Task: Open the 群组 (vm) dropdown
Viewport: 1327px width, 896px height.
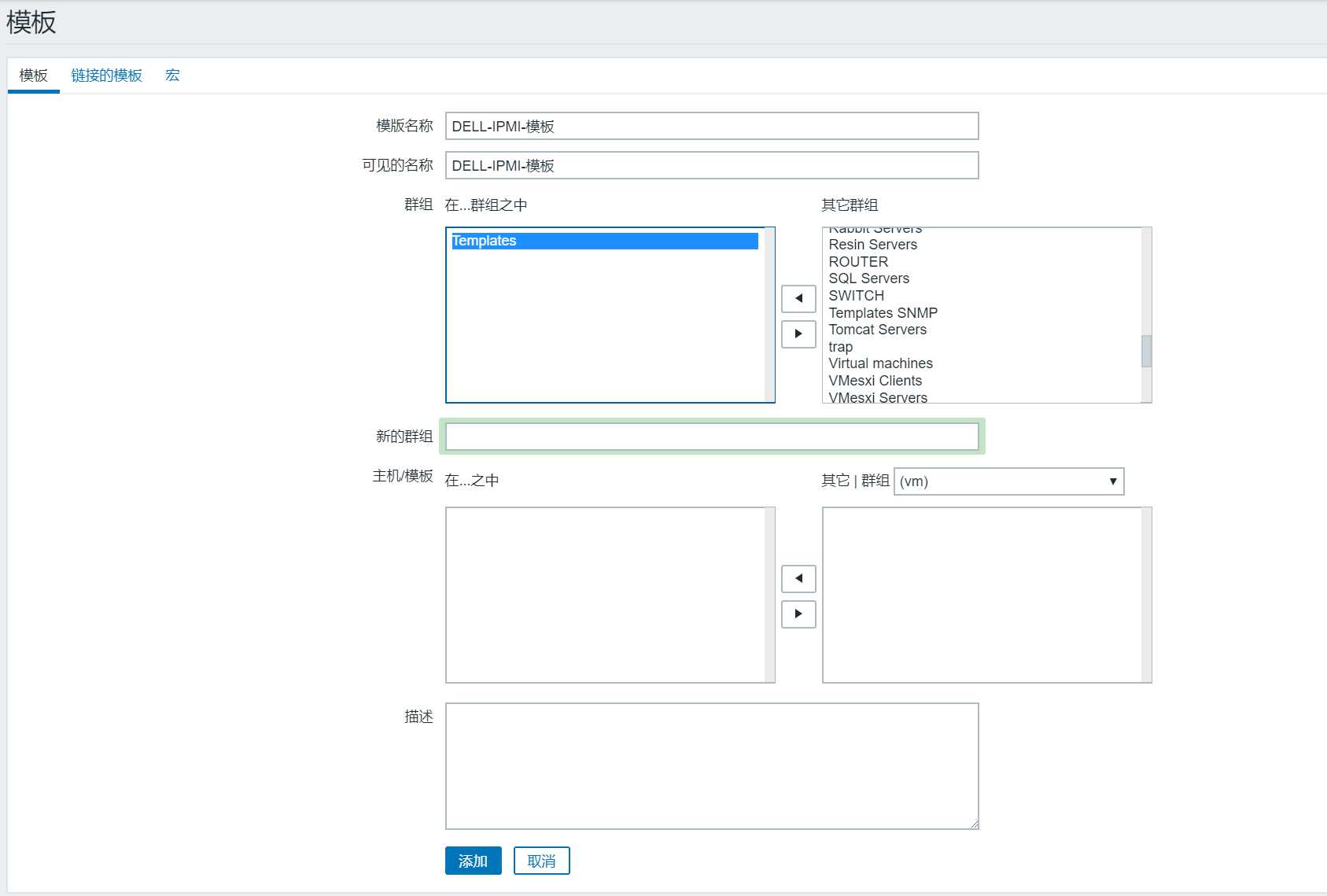Action: (1009, 481)
